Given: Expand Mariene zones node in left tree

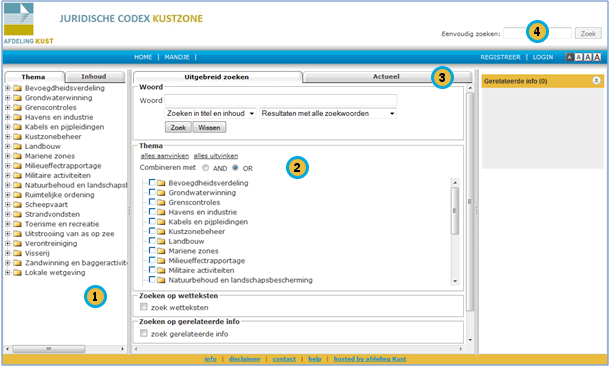Looking at the screenshot, I should 7,156.
